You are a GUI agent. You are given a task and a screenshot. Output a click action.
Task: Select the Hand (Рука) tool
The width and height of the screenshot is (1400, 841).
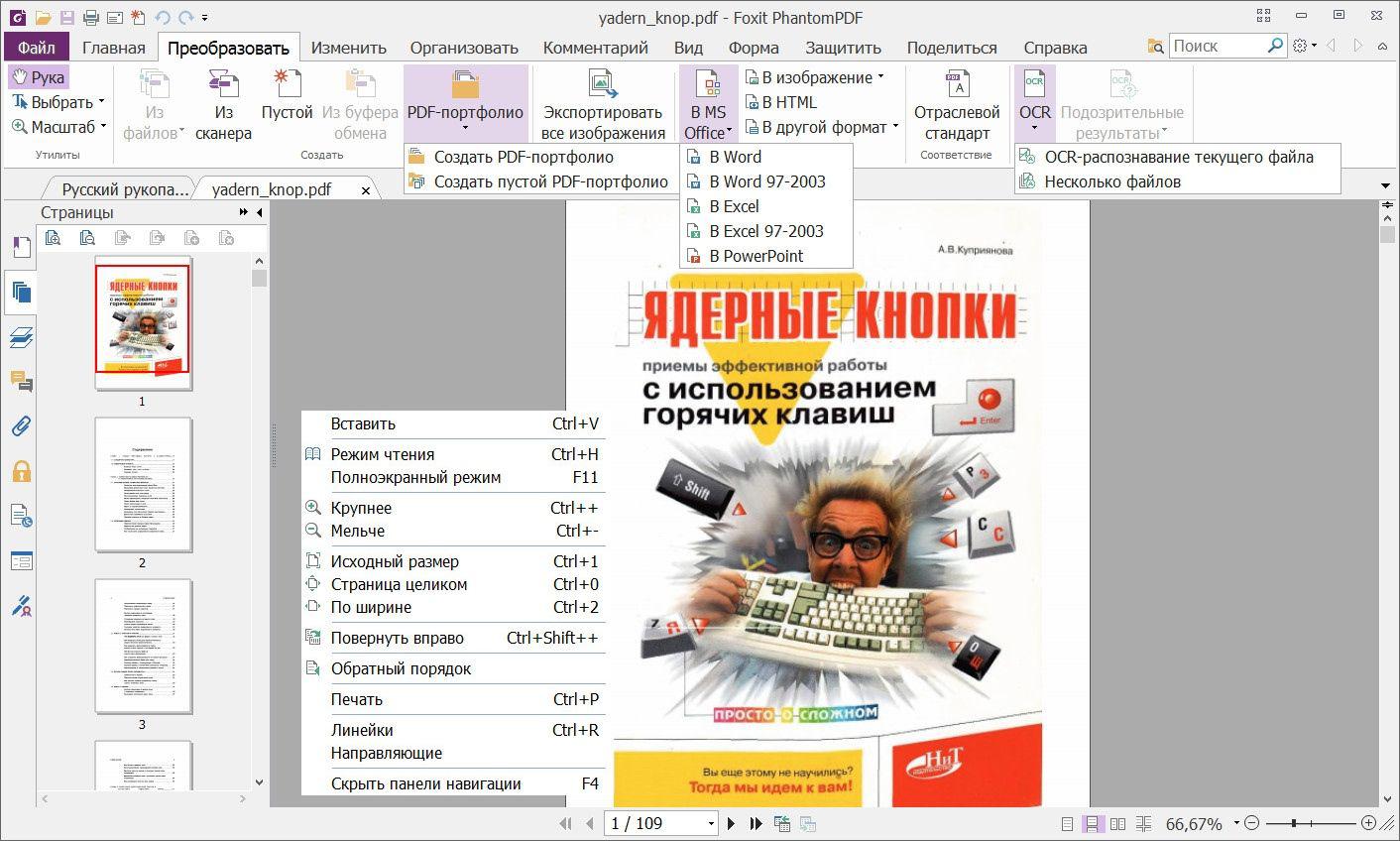pos(38,77)
